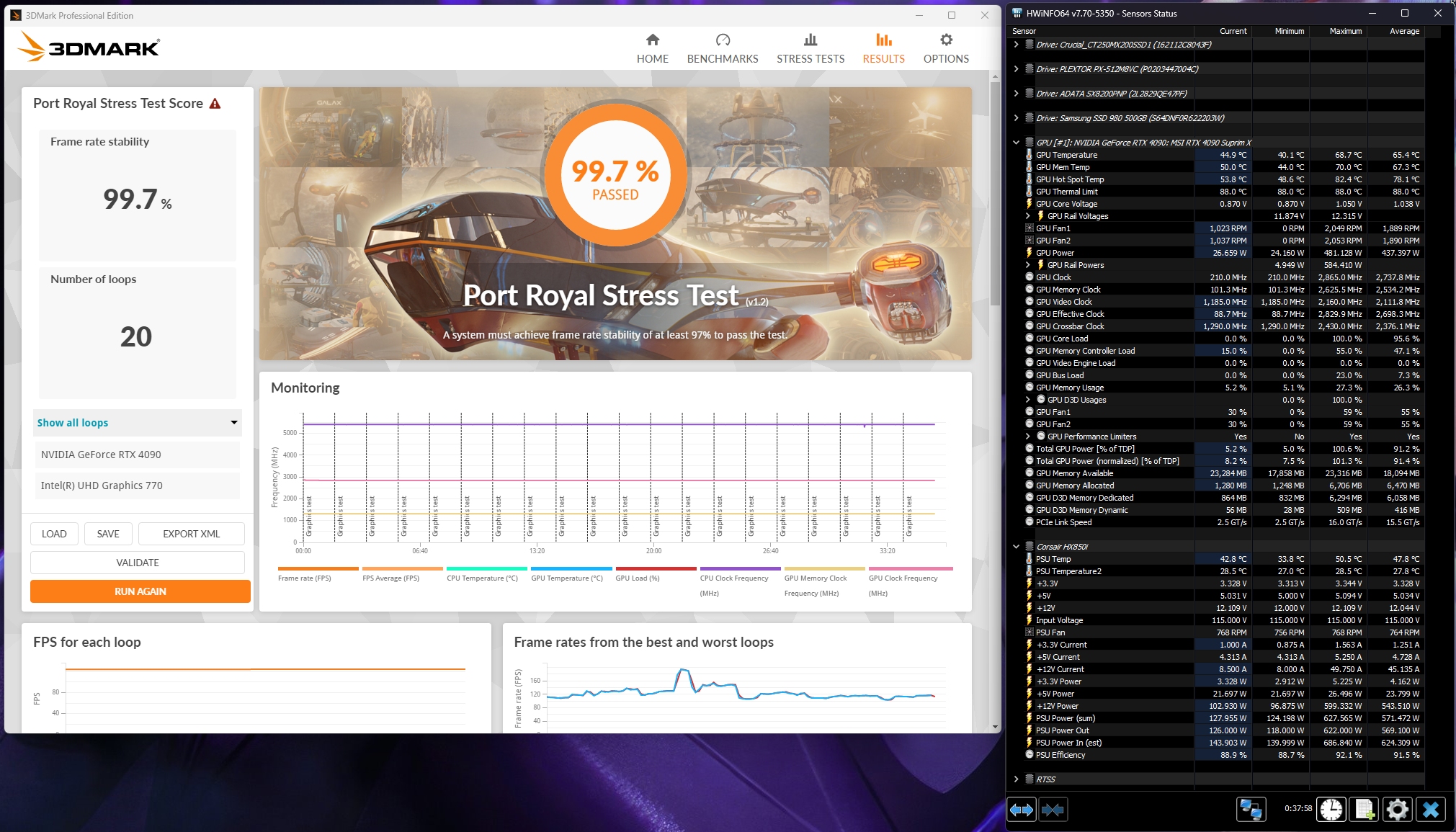Switch to the STRESS TESTS tab
The height and width of the screenshot is (832, 1456).
[x=810, y=48]
